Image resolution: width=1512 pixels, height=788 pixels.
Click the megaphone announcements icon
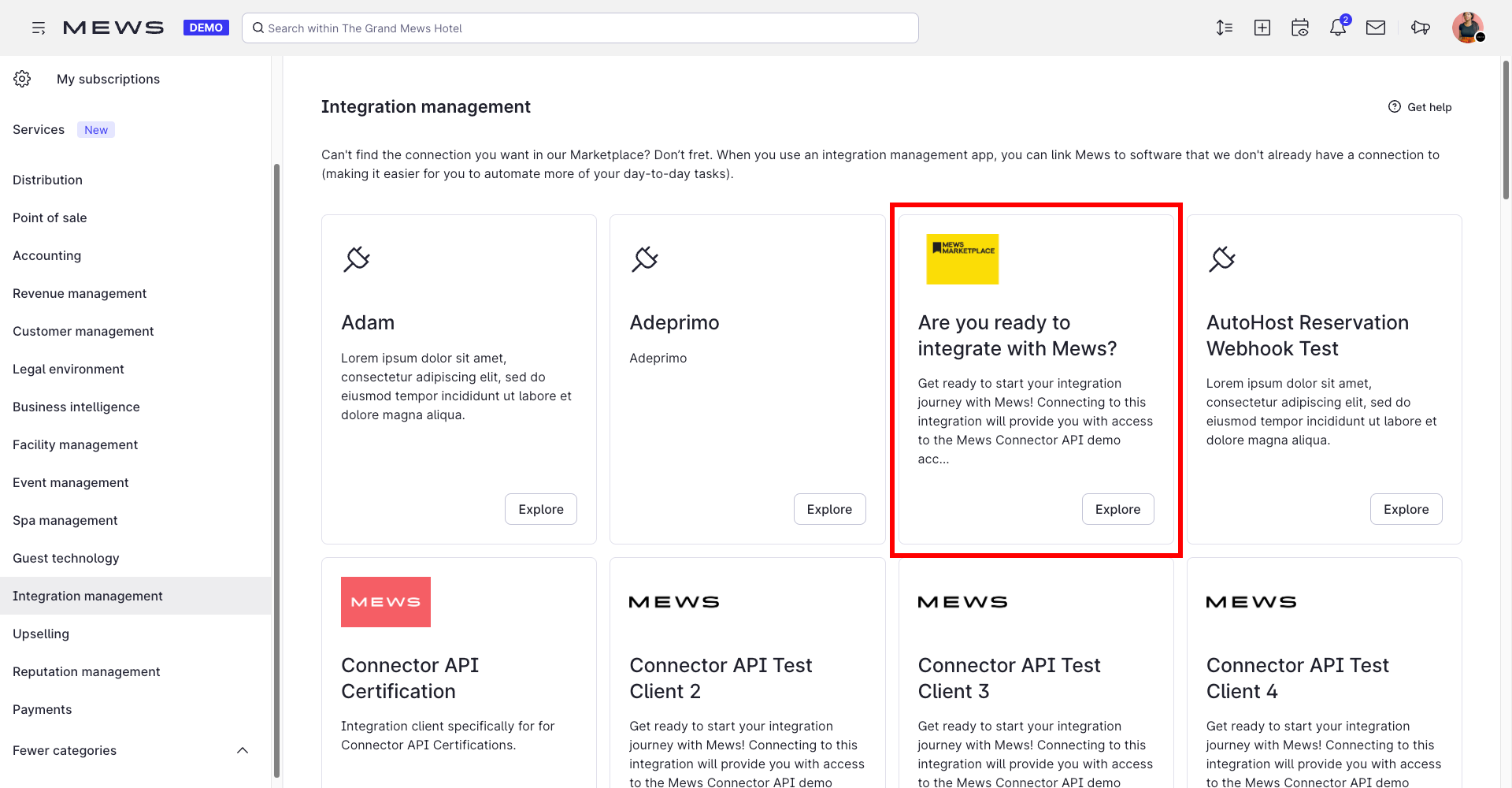(1420, 28)
